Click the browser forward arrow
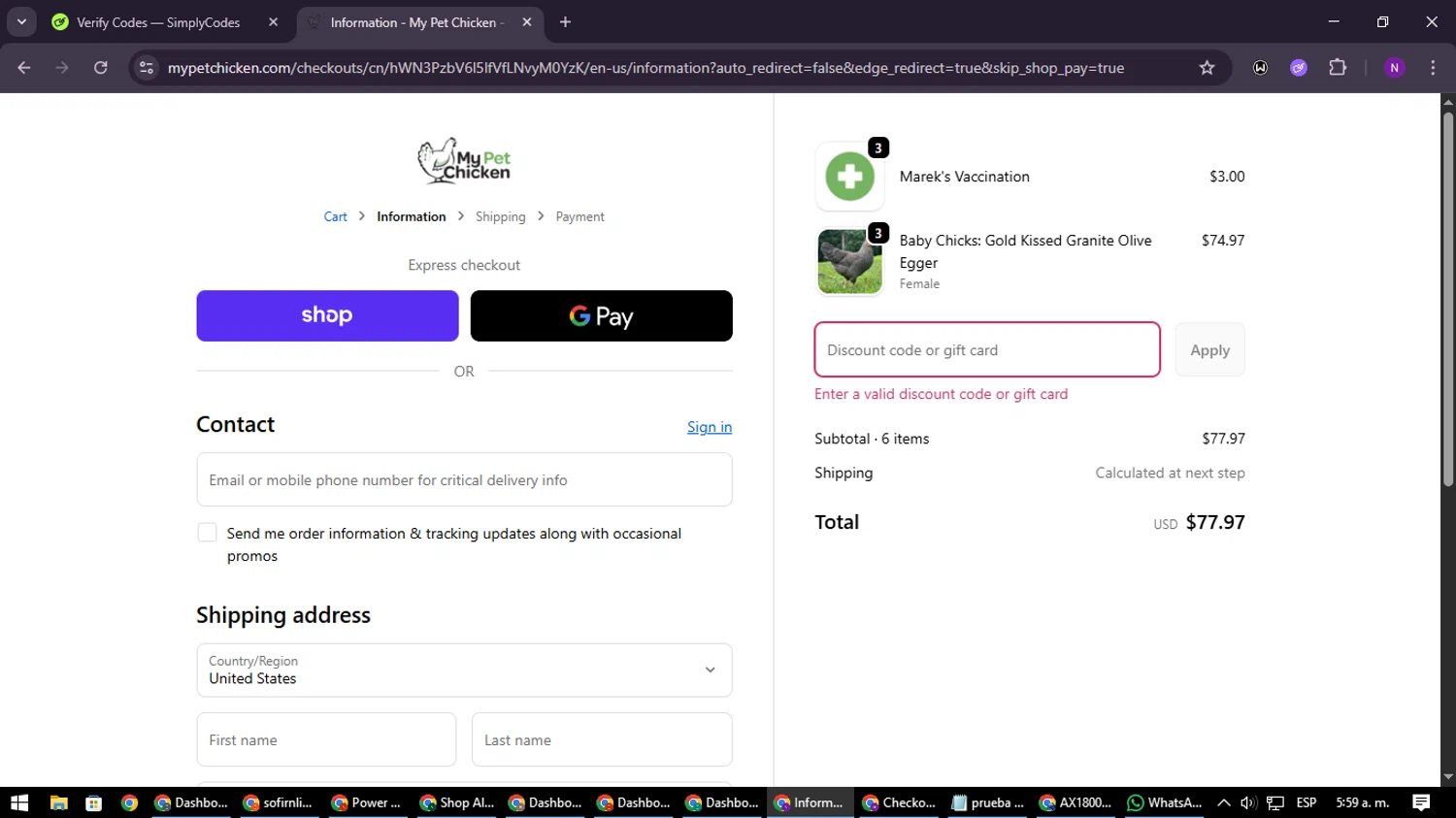The width and height of the screenshot is (1456, 818). (x=62, y=68)
